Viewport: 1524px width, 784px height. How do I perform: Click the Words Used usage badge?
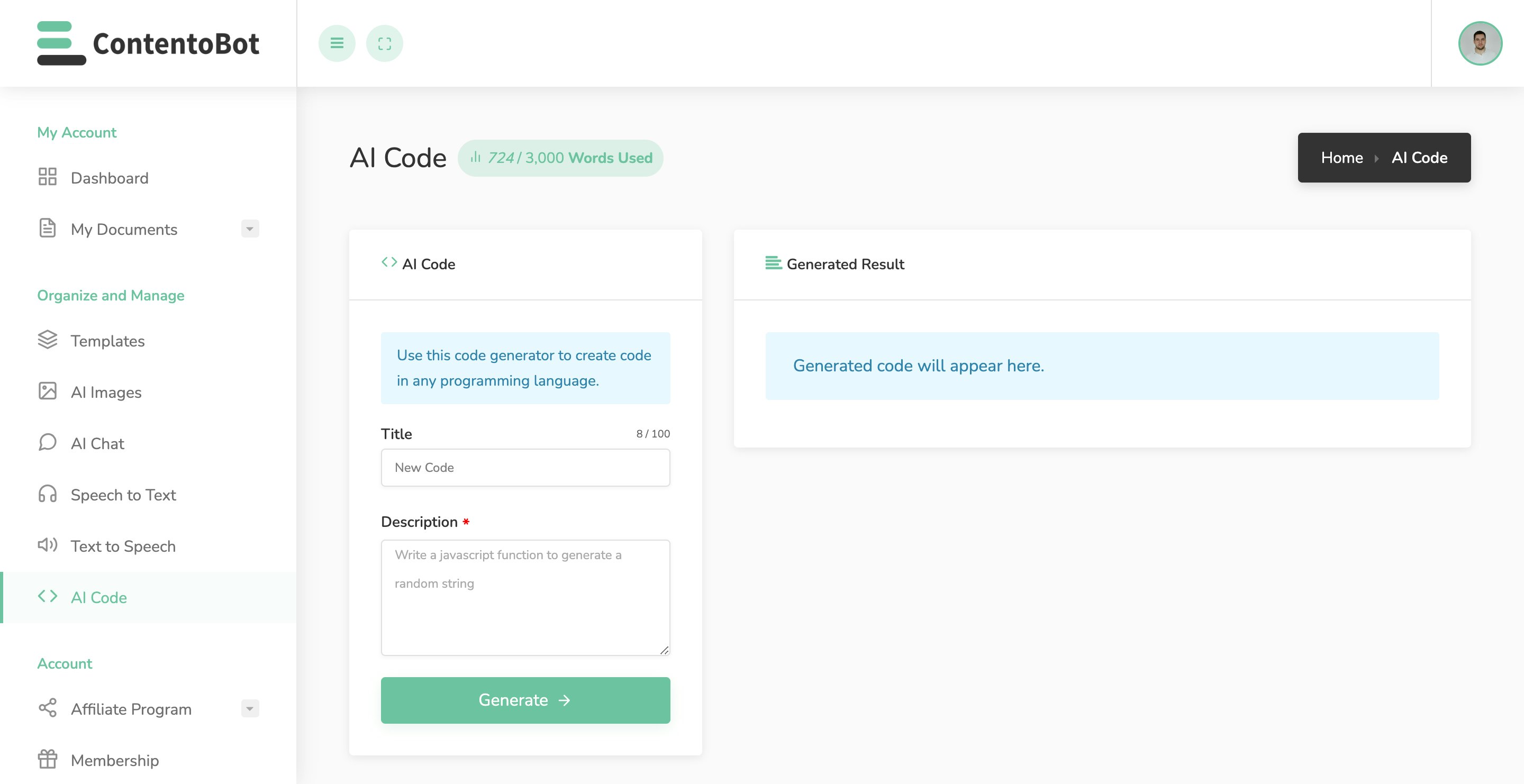click(x=560, y=158)
